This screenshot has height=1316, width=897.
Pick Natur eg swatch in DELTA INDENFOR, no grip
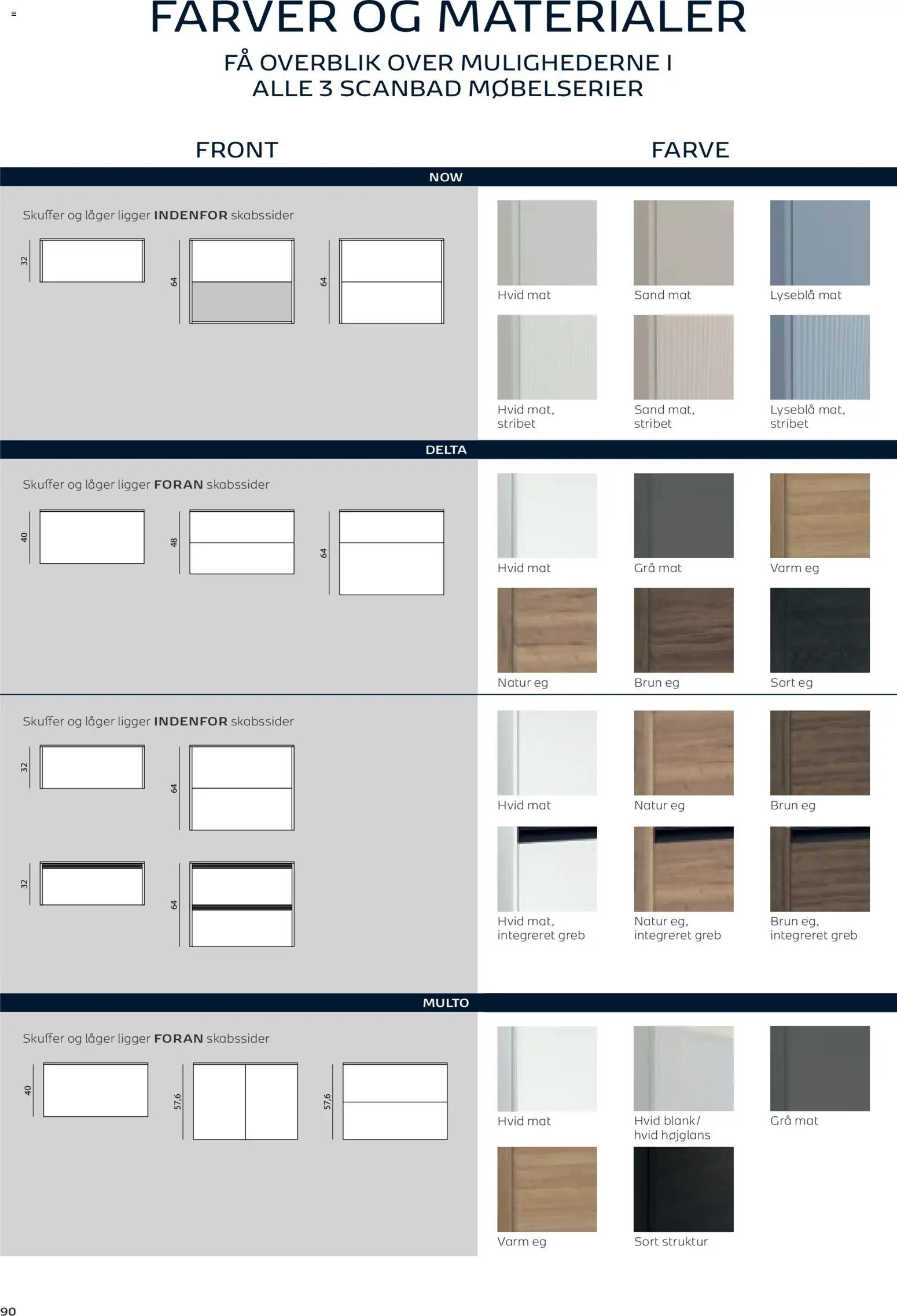pyautogui.click(x=683, y=753)
